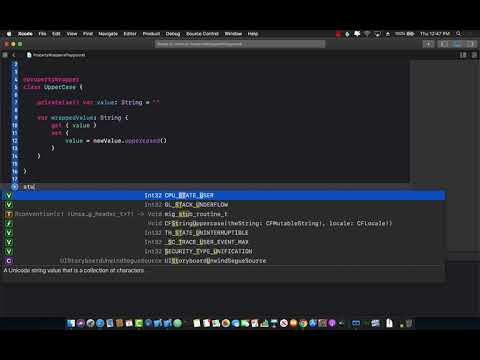Choose the GL_STACK_UNDERFLOW suggestion
Image resolution: width=480 pixels, height=360 pixels.
pyautogui.click(x=223, y=205)
